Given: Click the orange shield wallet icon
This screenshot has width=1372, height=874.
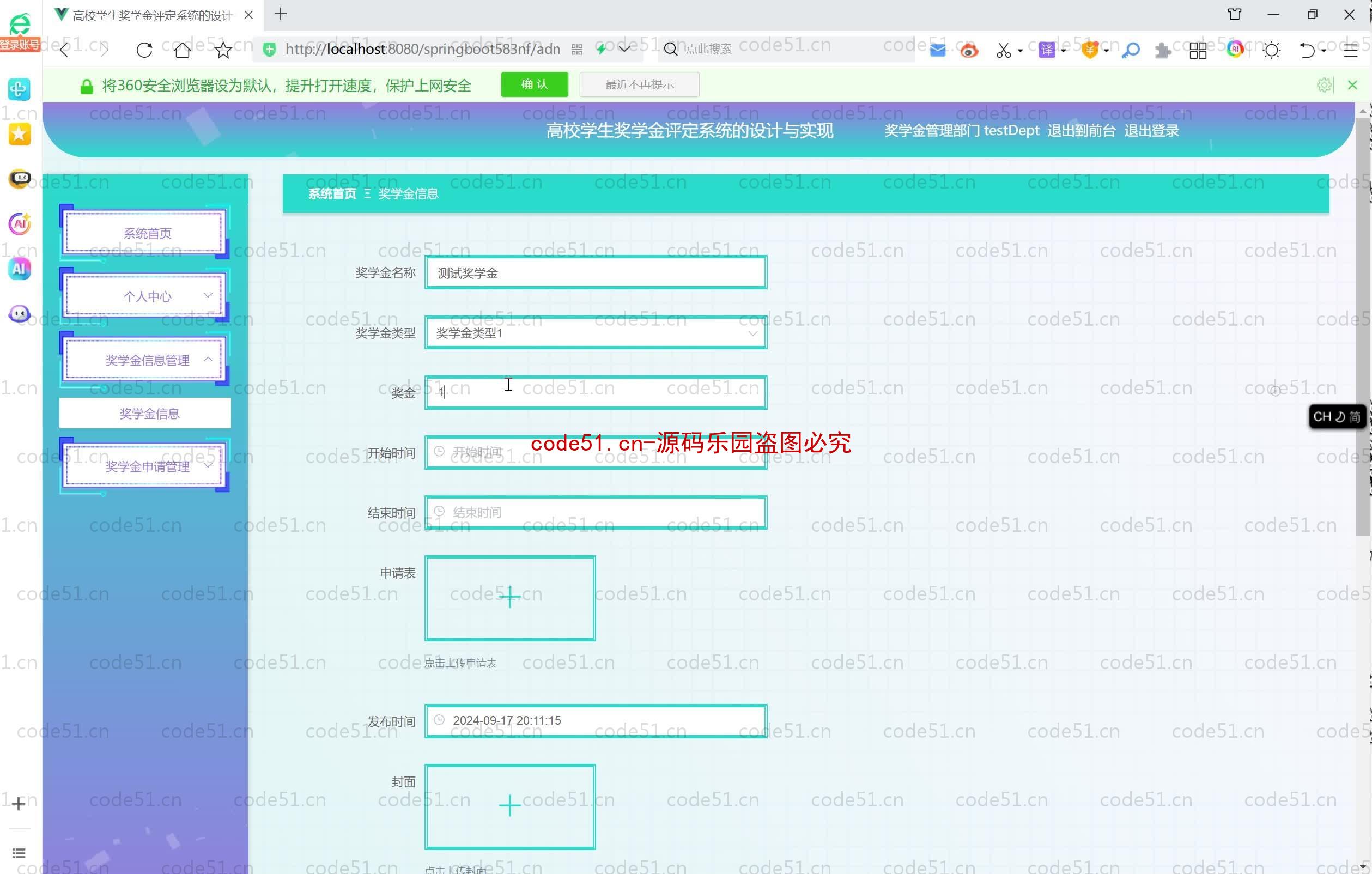Looking at the screenshot, I should click(1090, 50).
